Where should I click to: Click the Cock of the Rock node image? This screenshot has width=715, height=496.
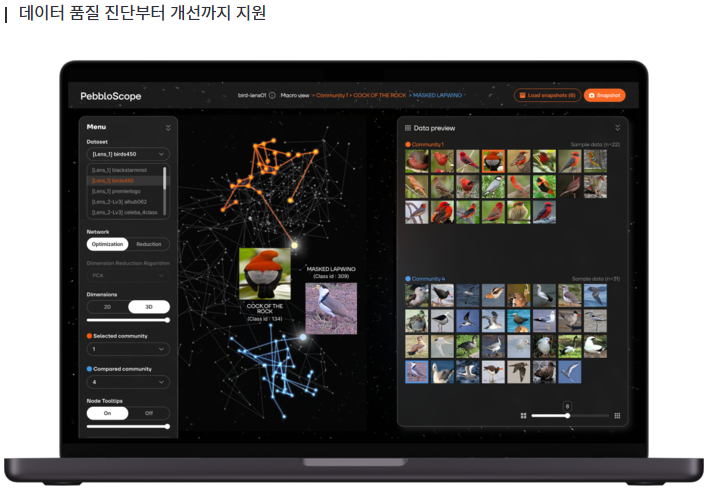[x=265, y=272]
